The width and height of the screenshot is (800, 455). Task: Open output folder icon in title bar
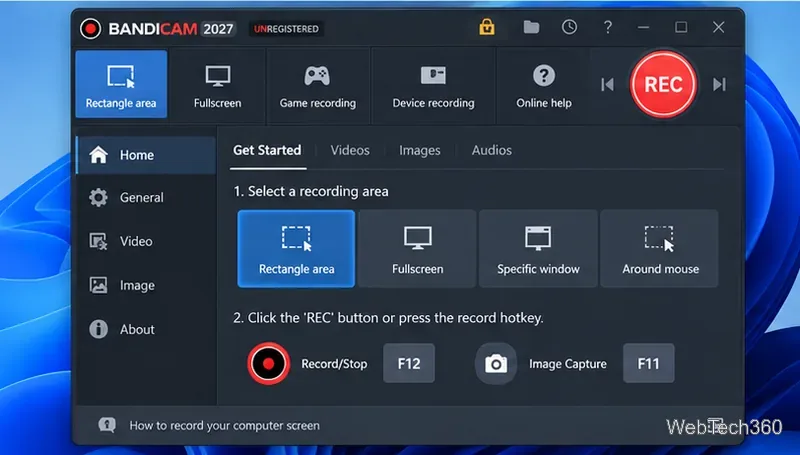pos(531,27)
